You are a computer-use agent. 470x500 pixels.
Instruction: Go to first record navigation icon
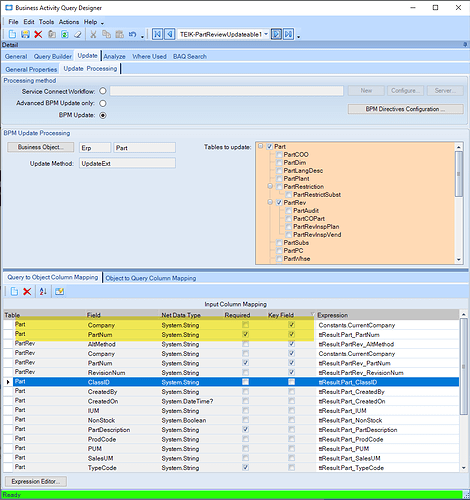point(157,34)
